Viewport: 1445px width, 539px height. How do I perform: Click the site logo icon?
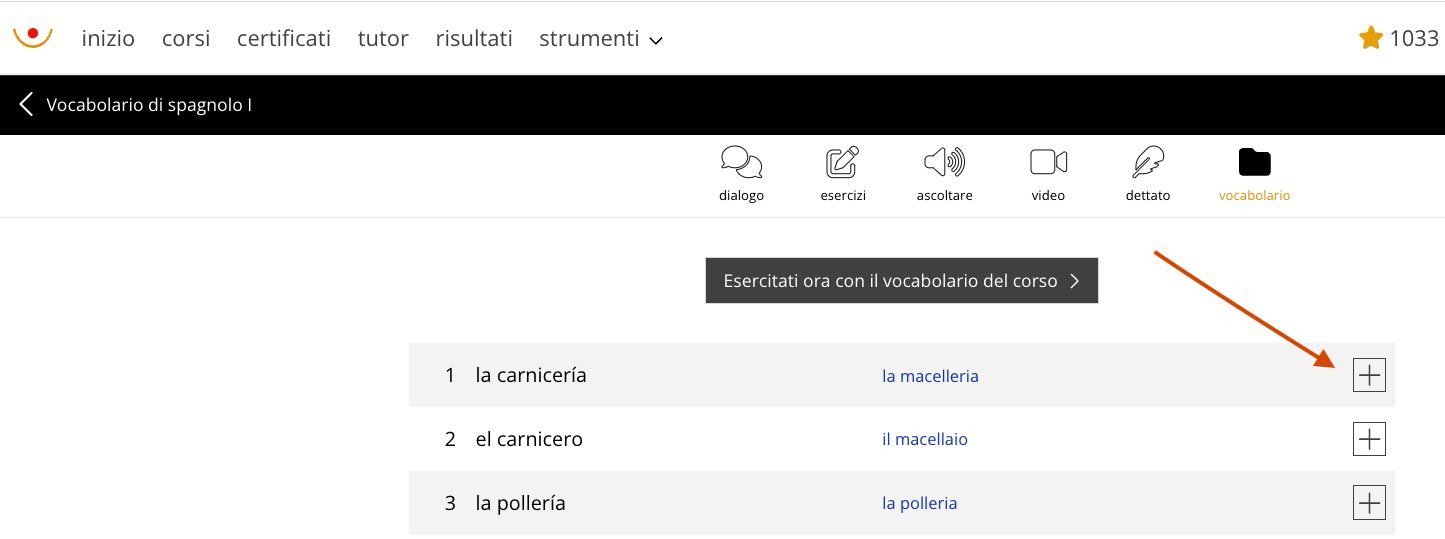(x=33, y=37)
